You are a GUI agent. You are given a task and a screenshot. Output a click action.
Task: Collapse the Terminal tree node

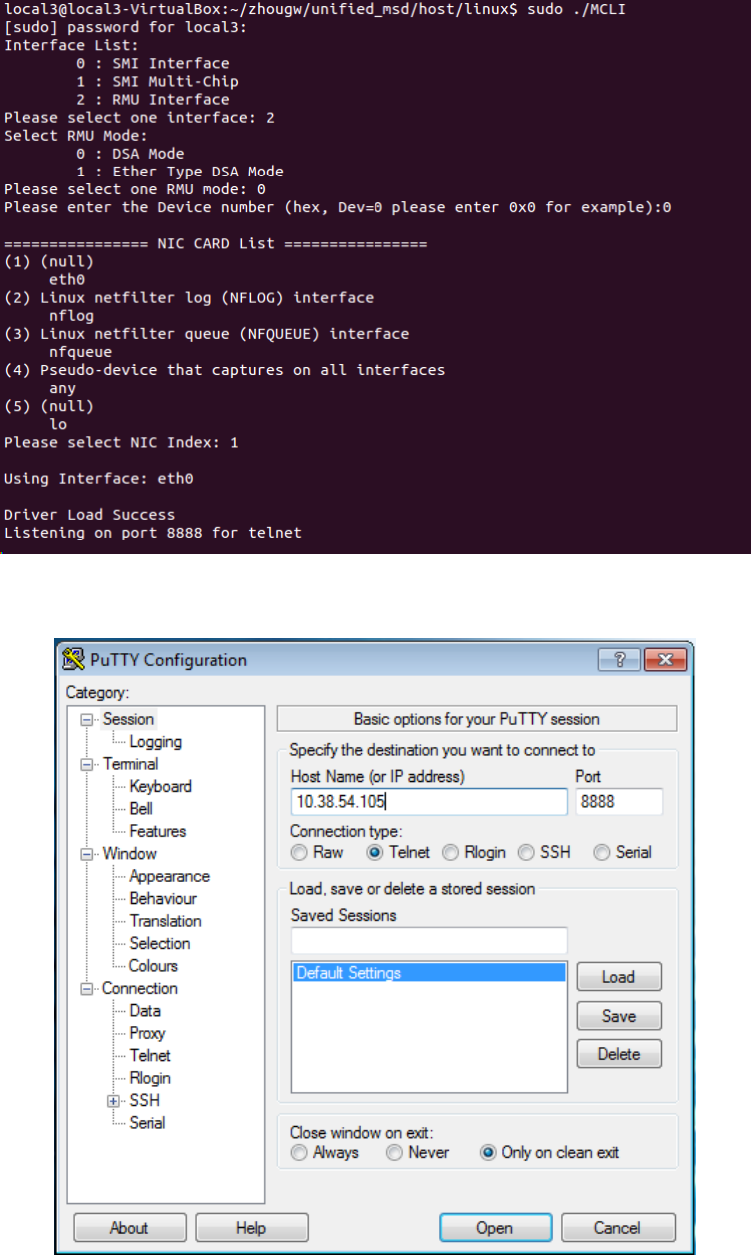coord(87,764)
